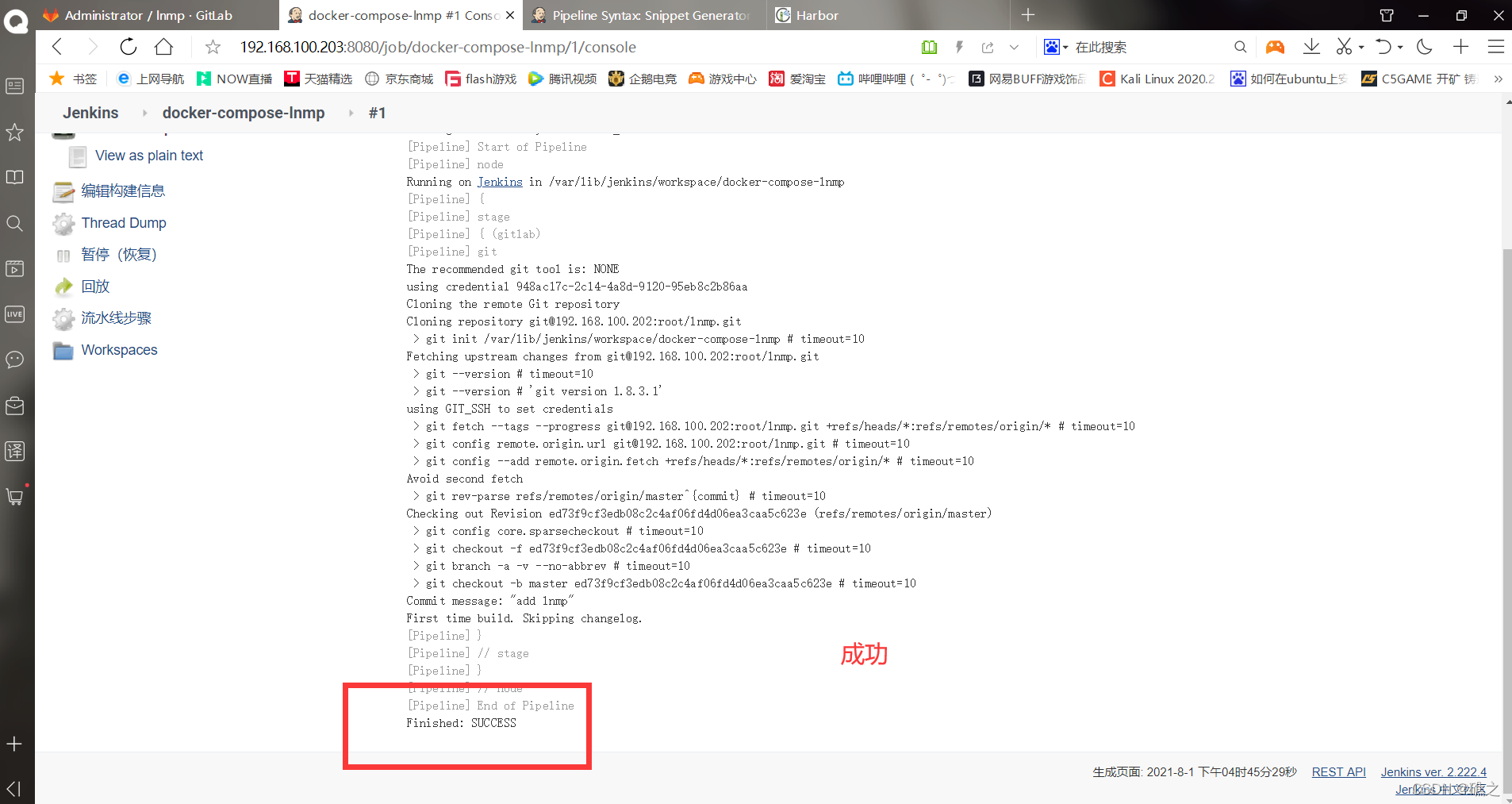Open the browser sidebar LIVE icon
The image size is (1512, 804).
coord(14,314)
